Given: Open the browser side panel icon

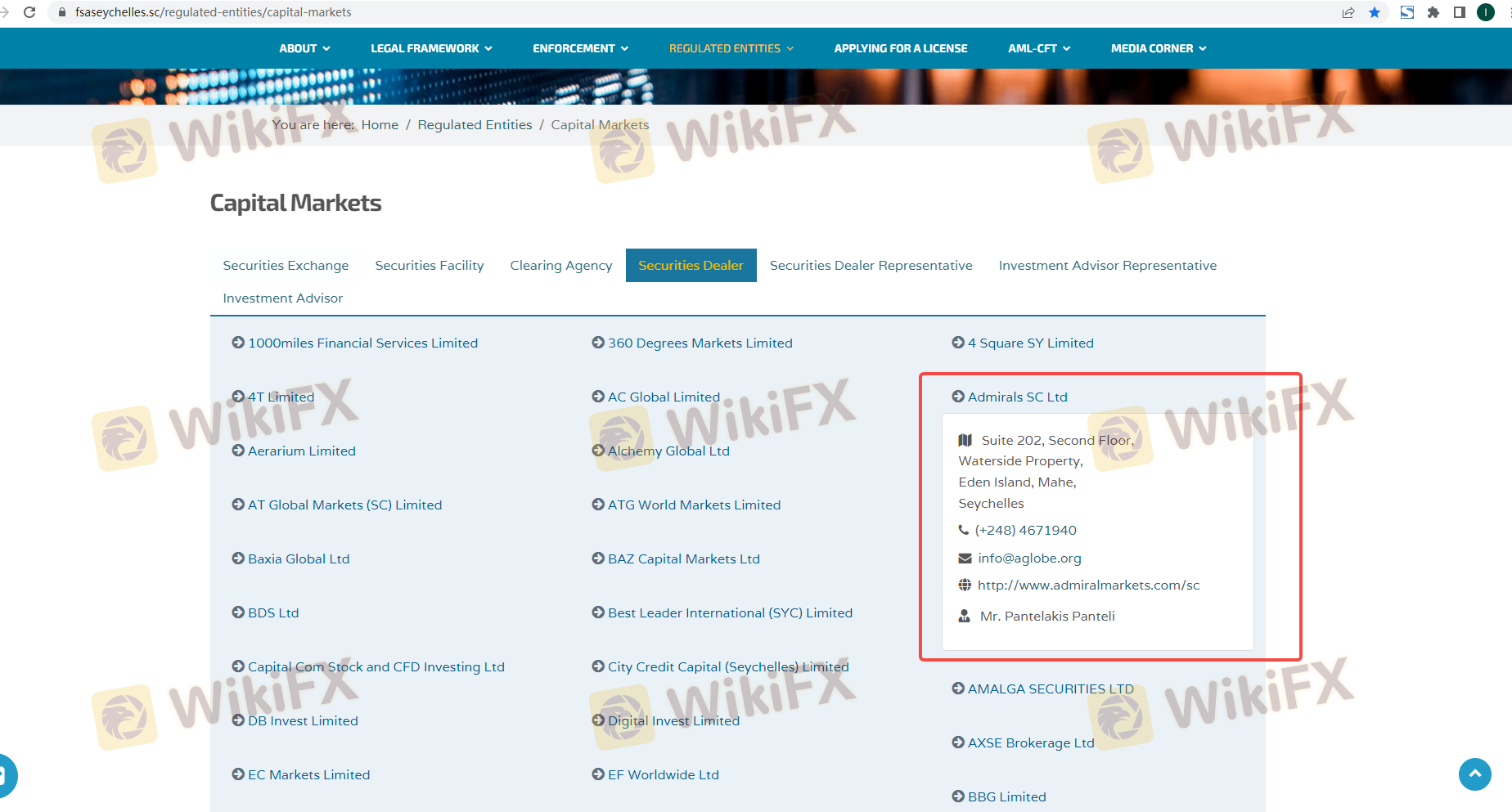Looking at the screenshot, I should point(1460,12).
